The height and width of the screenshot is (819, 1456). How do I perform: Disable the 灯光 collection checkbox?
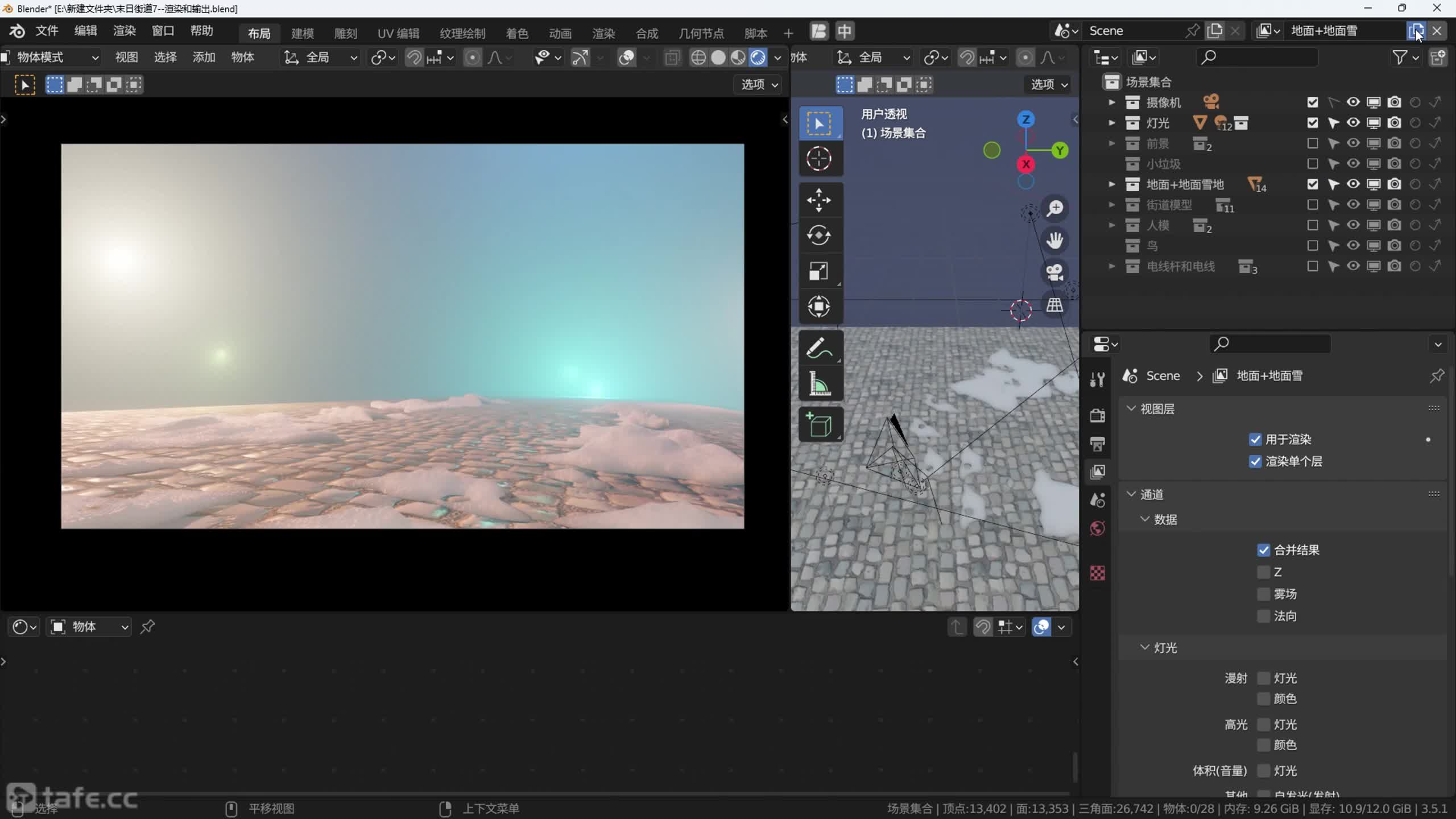click(1312, 123)
